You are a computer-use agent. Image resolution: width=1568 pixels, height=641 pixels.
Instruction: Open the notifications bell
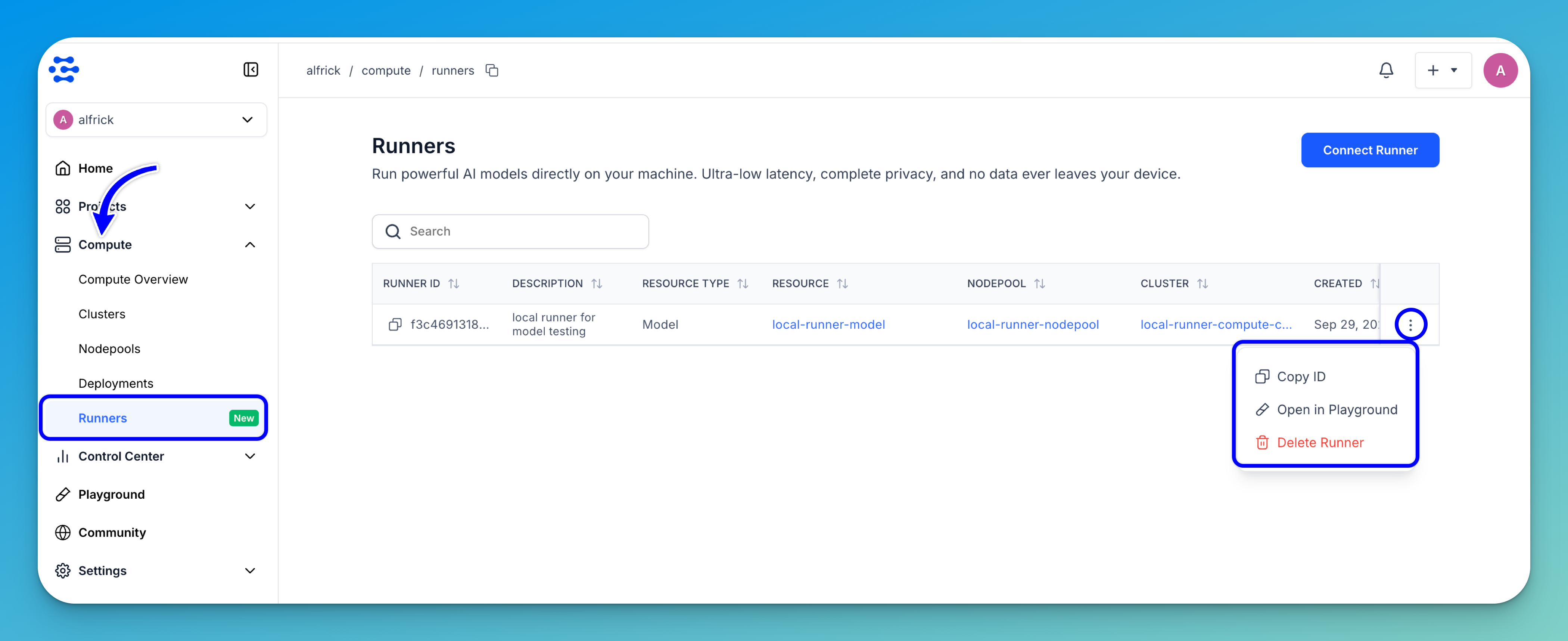click(1386, 71)
